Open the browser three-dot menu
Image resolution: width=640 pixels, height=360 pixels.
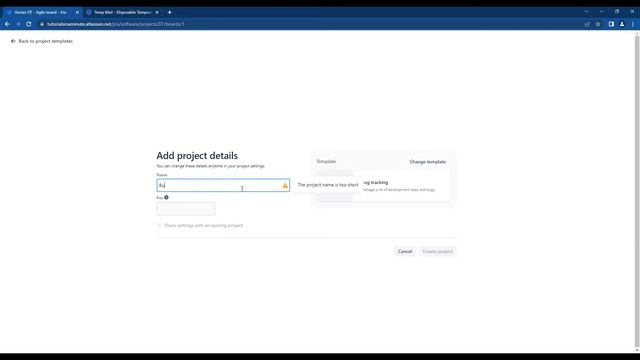633,24
